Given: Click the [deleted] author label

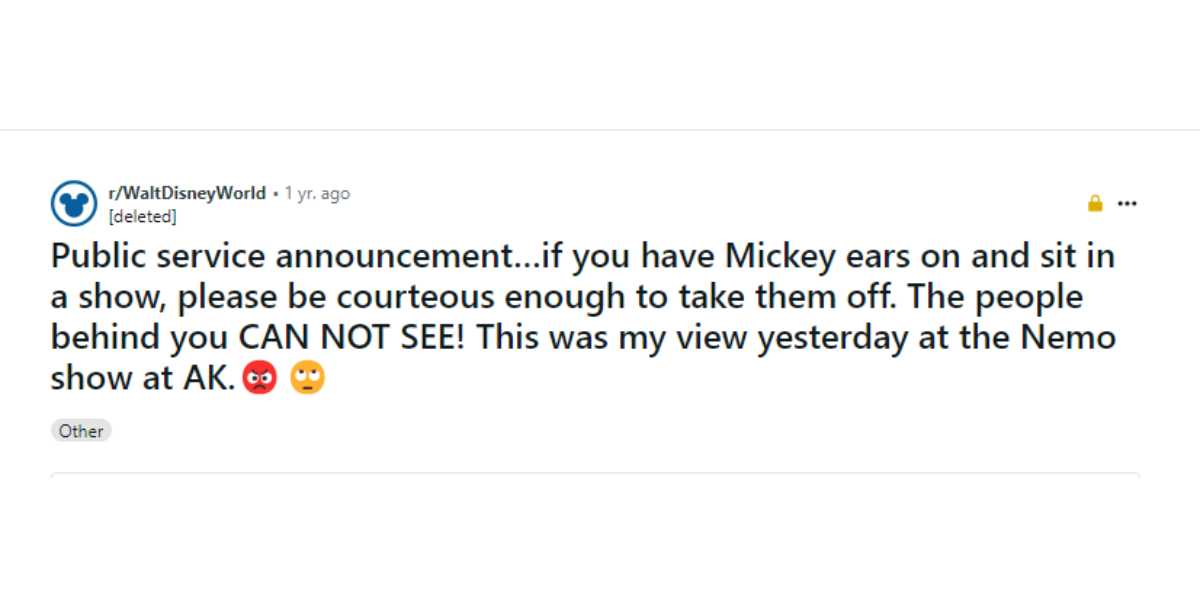Looking at the screenshot, I should point(142,215).
